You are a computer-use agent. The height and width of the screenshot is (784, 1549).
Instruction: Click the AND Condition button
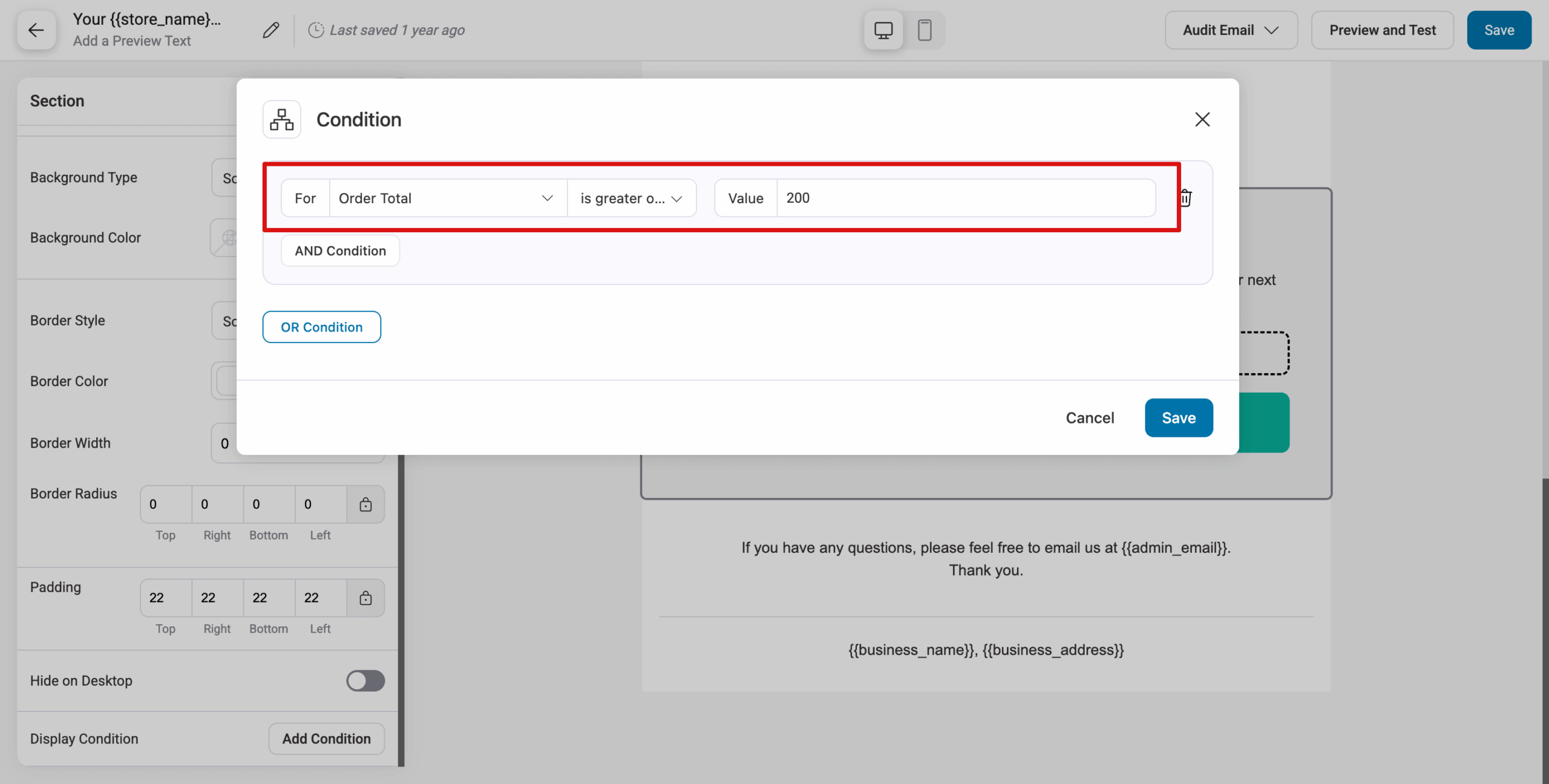pos(340,250)
